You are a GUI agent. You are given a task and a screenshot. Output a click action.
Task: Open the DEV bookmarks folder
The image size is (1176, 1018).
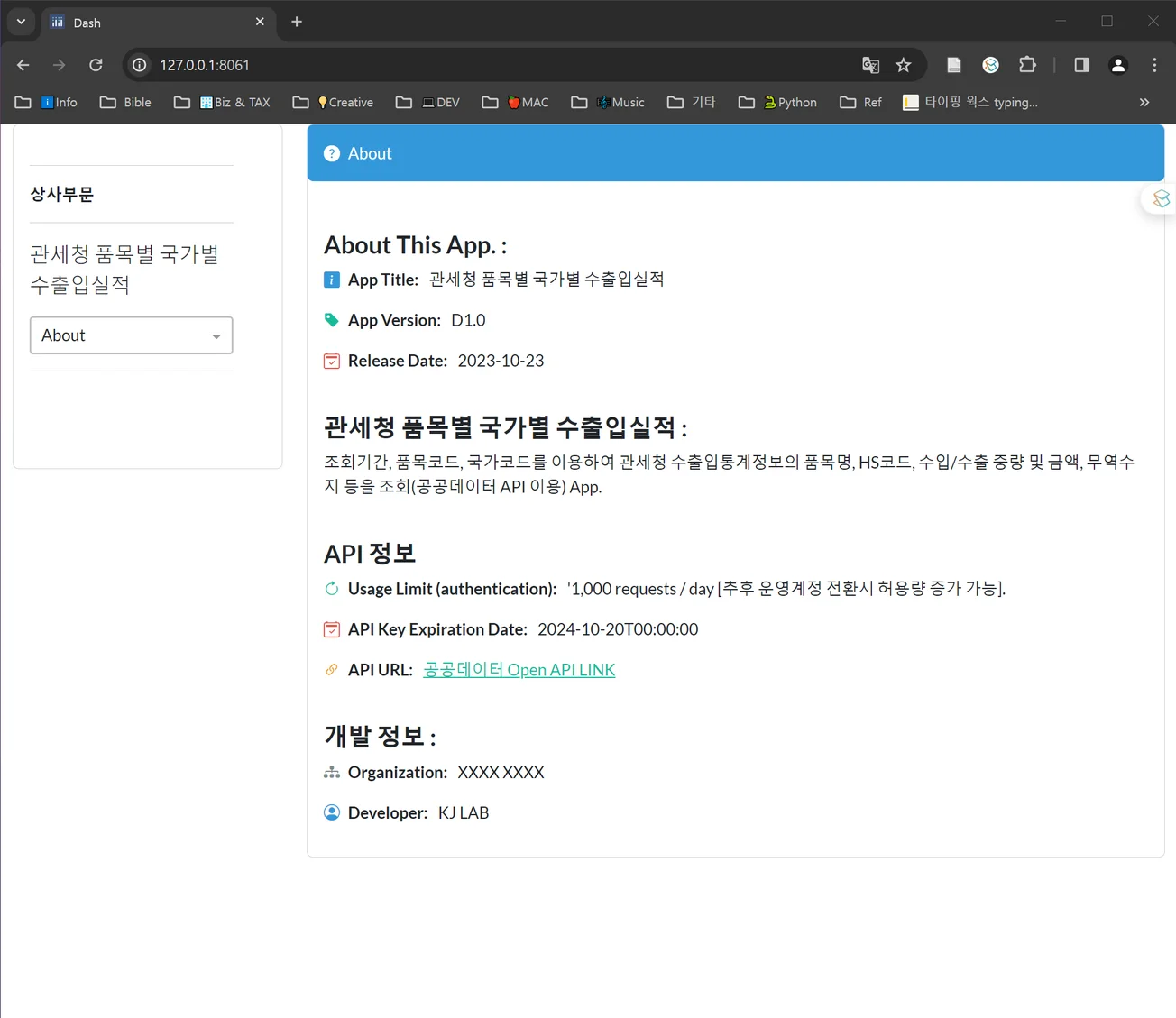point(427,103)
